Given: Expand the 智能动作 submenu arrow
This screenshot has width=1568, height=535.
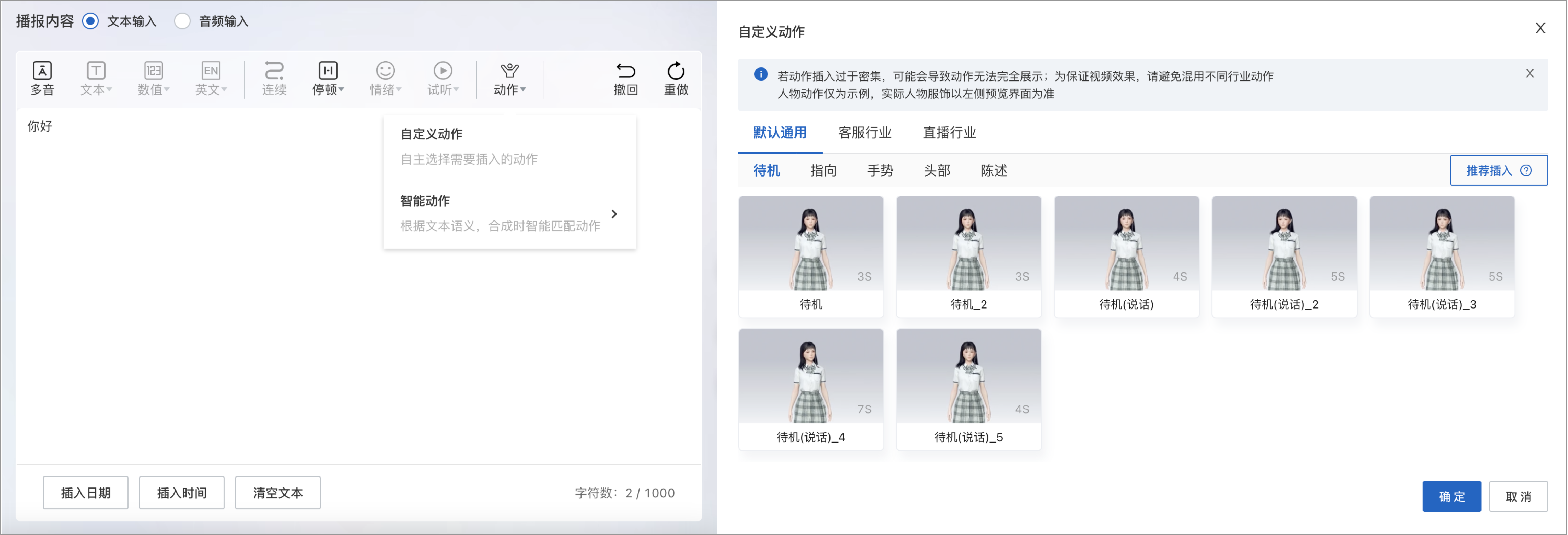Looking at the screenshot, I should pyautogui.click(x=614, y=214).
